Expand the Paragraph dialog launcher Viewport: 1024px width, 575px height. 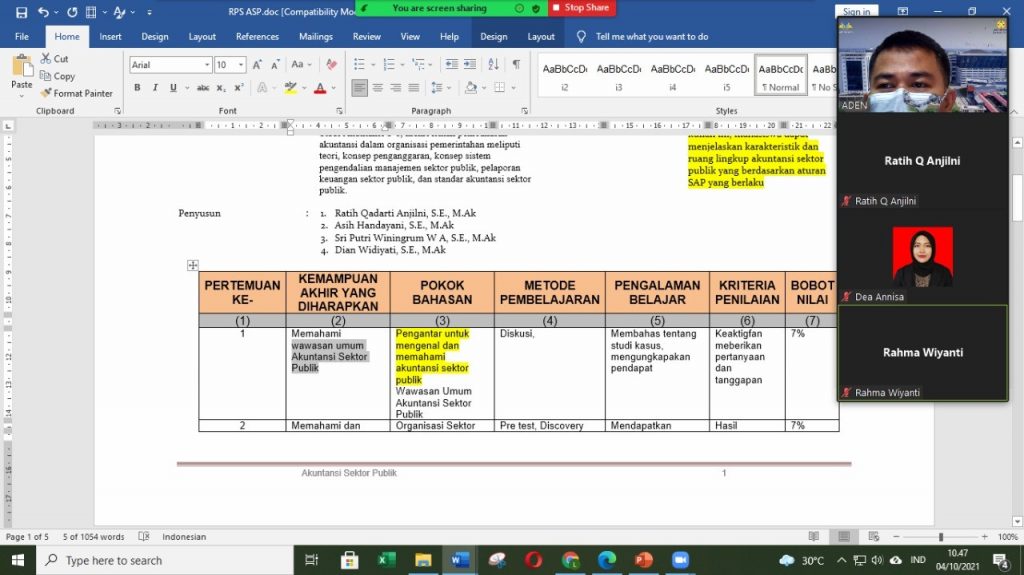pos(524,111)
